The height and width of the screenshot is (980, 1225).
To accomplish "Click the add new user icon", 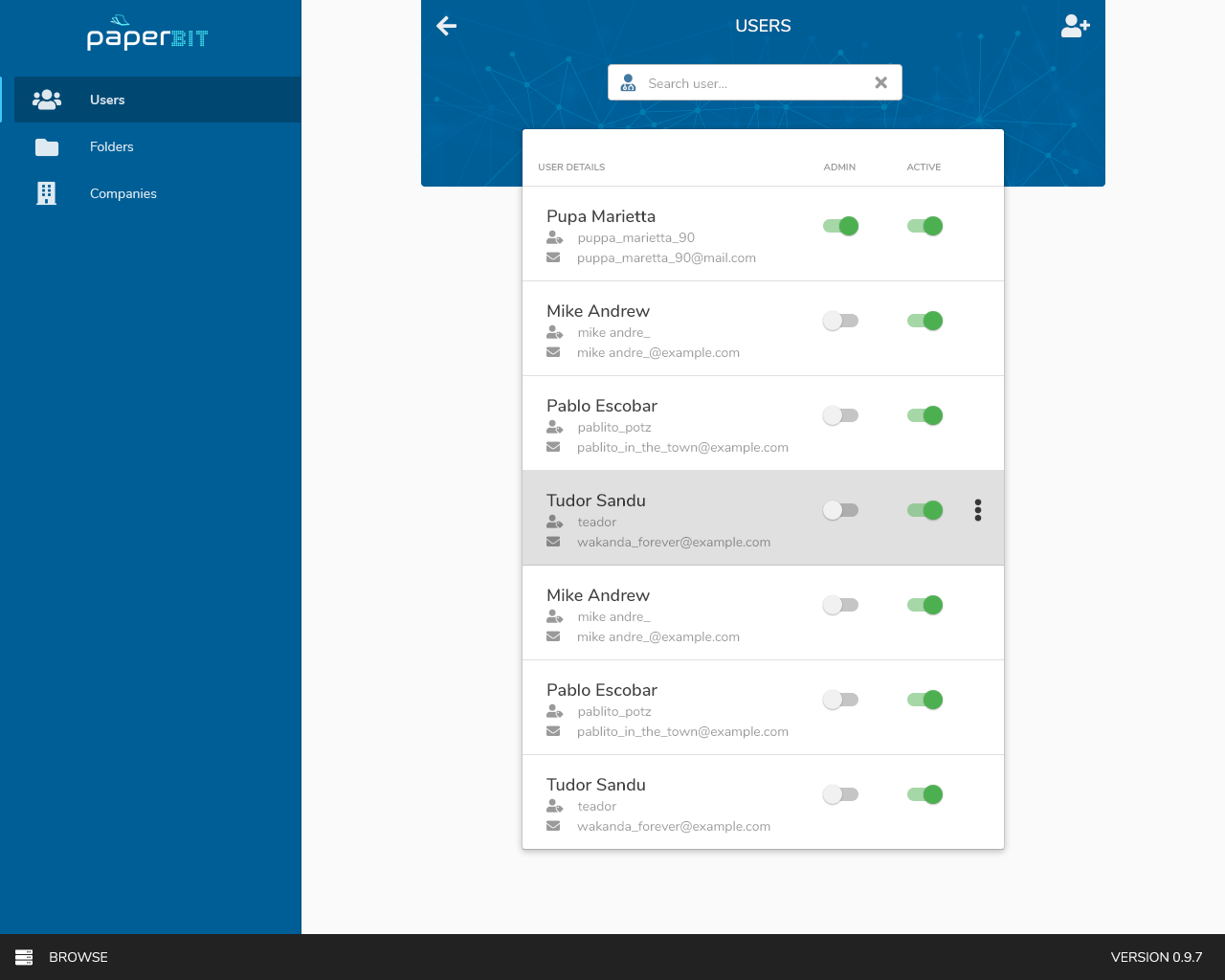I will [1075, 26].
